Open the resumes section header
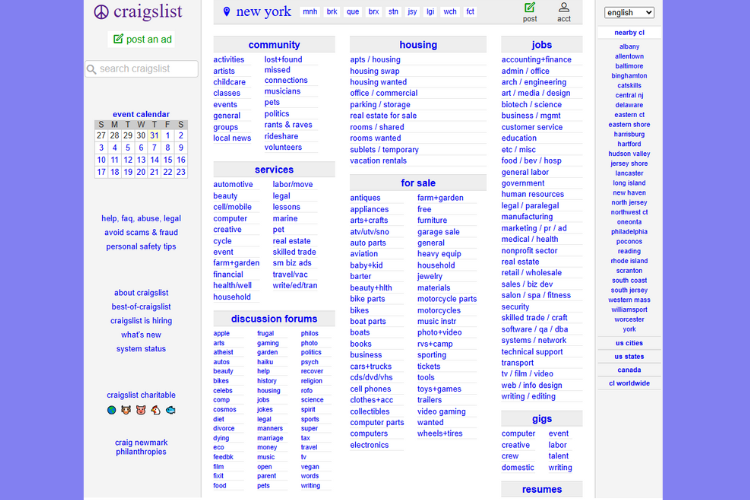This screenshot has width=750, height=500. (x=541, y=489)
